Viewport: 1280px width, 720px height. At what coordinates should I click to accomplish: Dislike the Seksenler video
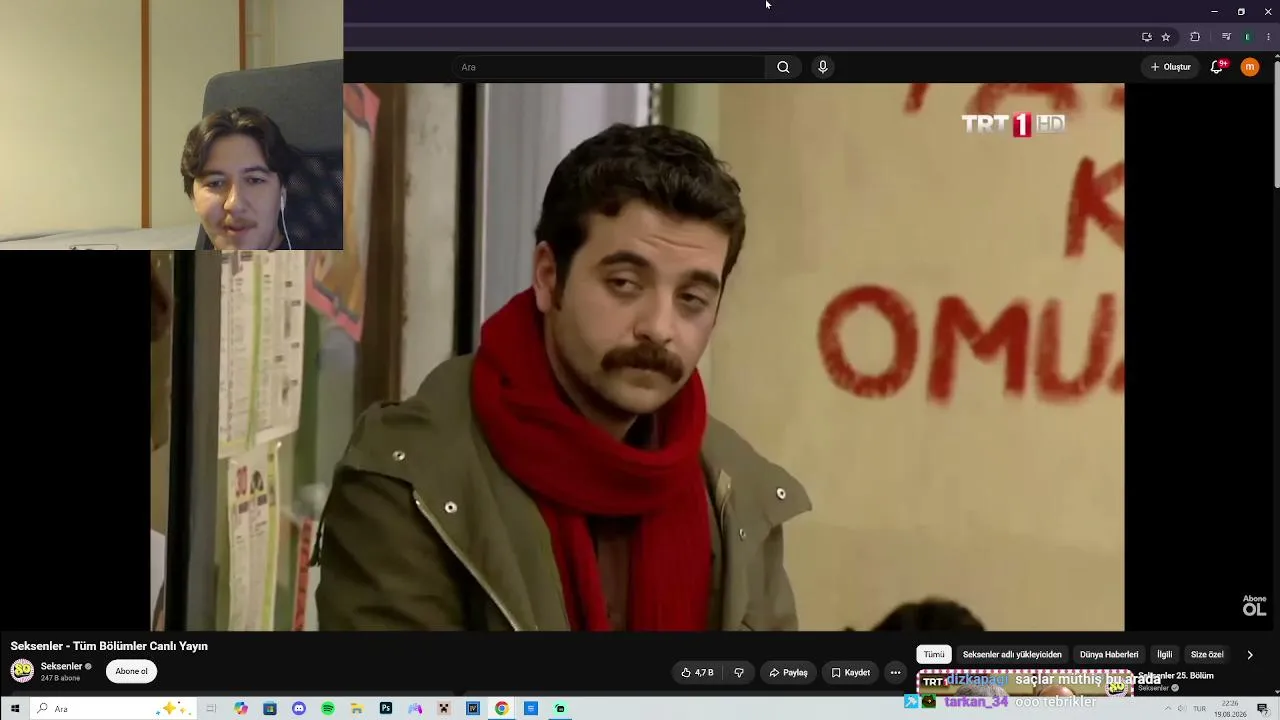pos(739,673)
